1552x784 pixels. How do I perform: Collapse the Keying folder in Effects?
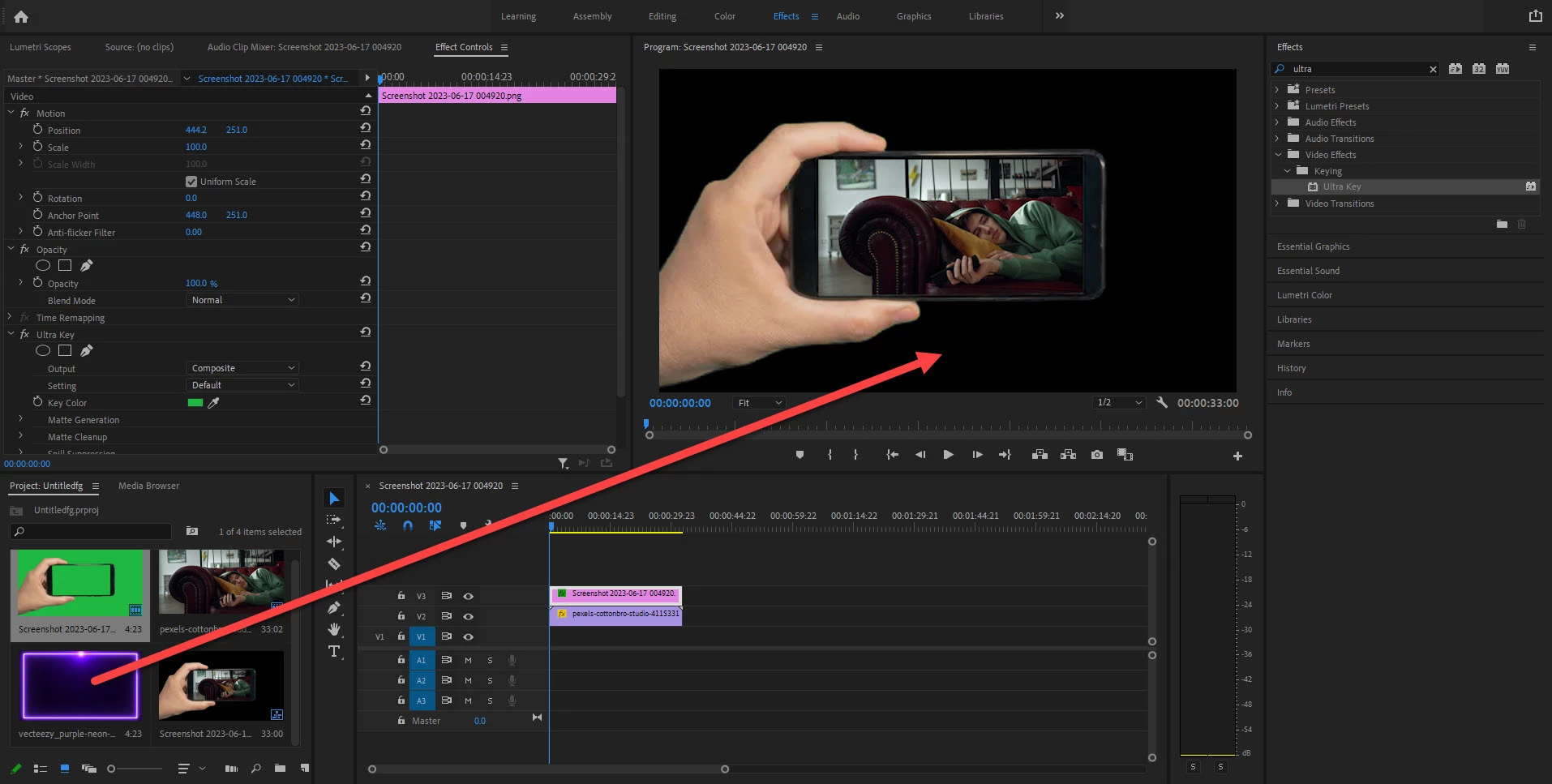[x=1287, y=171]
